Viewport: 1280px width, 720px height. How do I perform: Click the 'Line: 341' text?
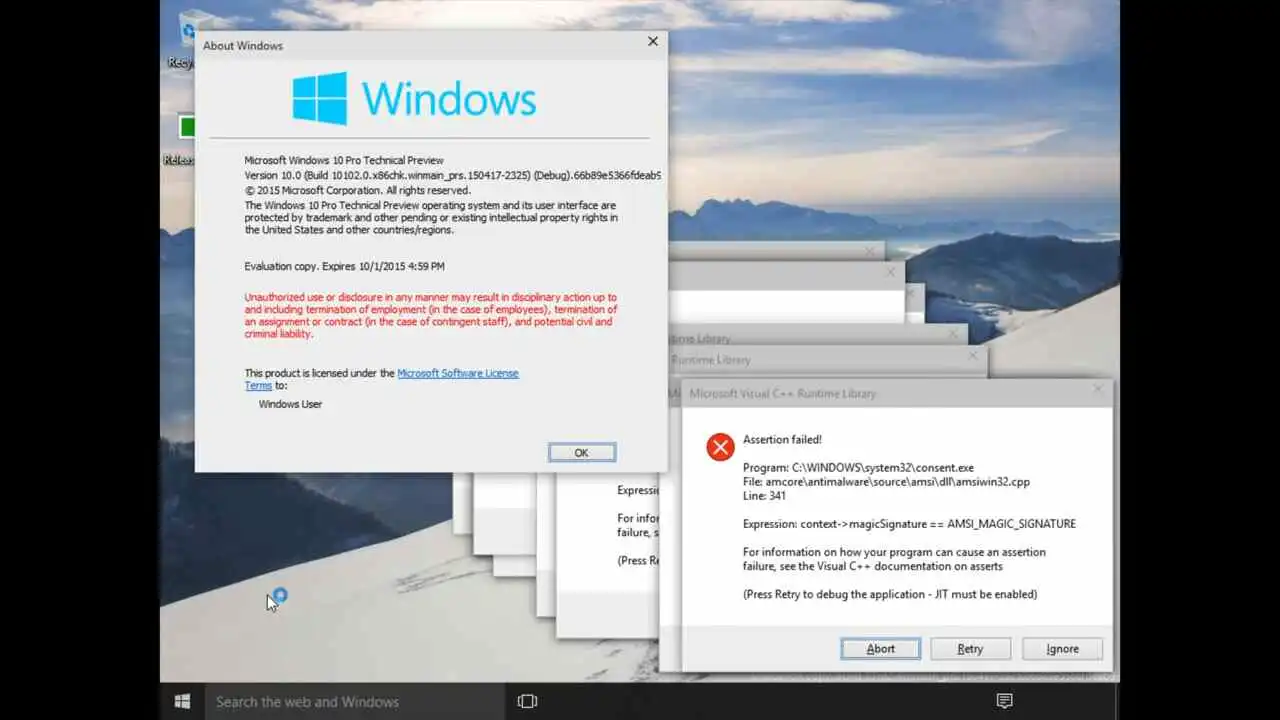click(765, 496)
